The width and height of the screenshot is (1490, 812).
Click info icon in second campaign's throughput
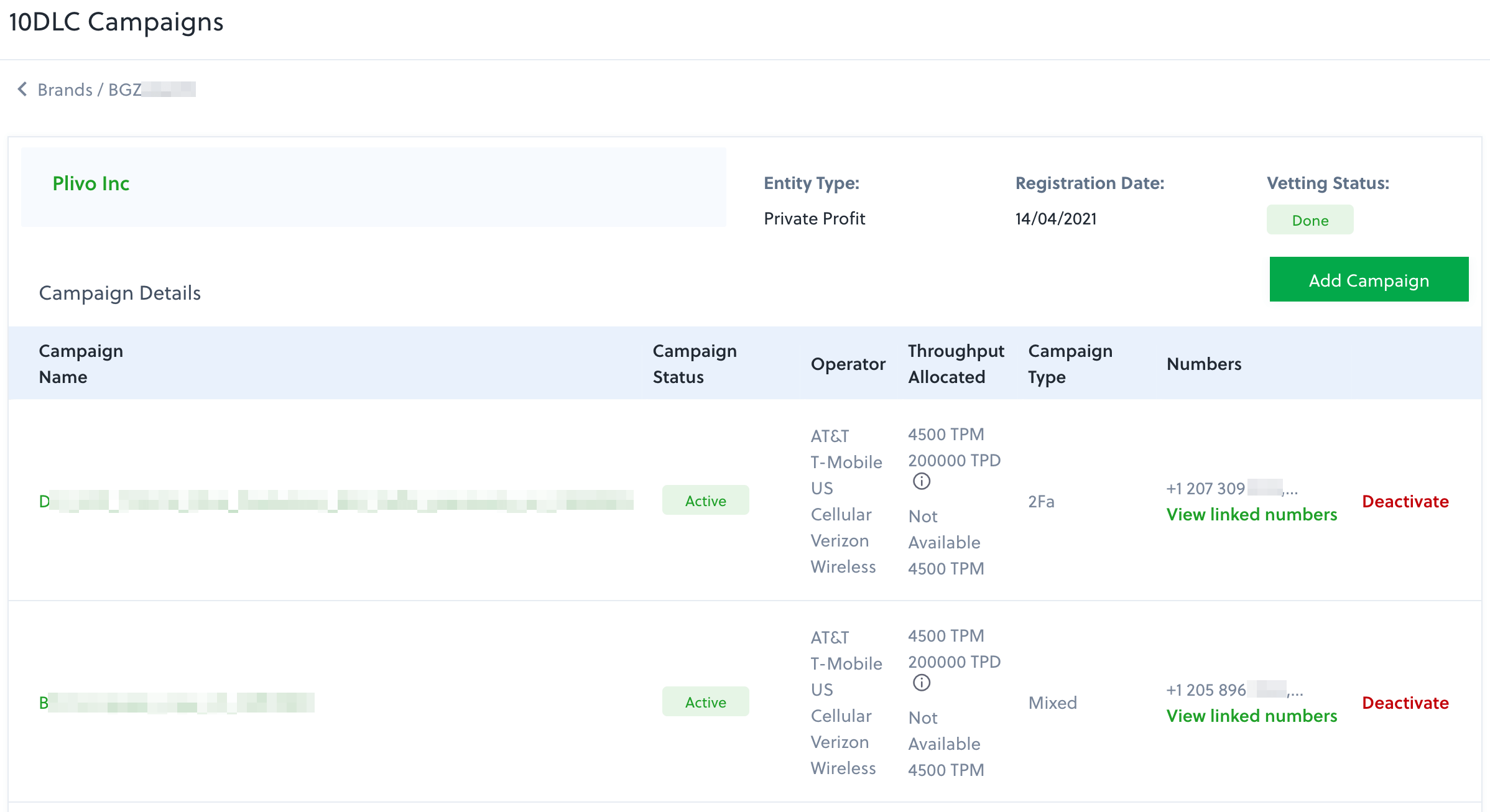921,683
